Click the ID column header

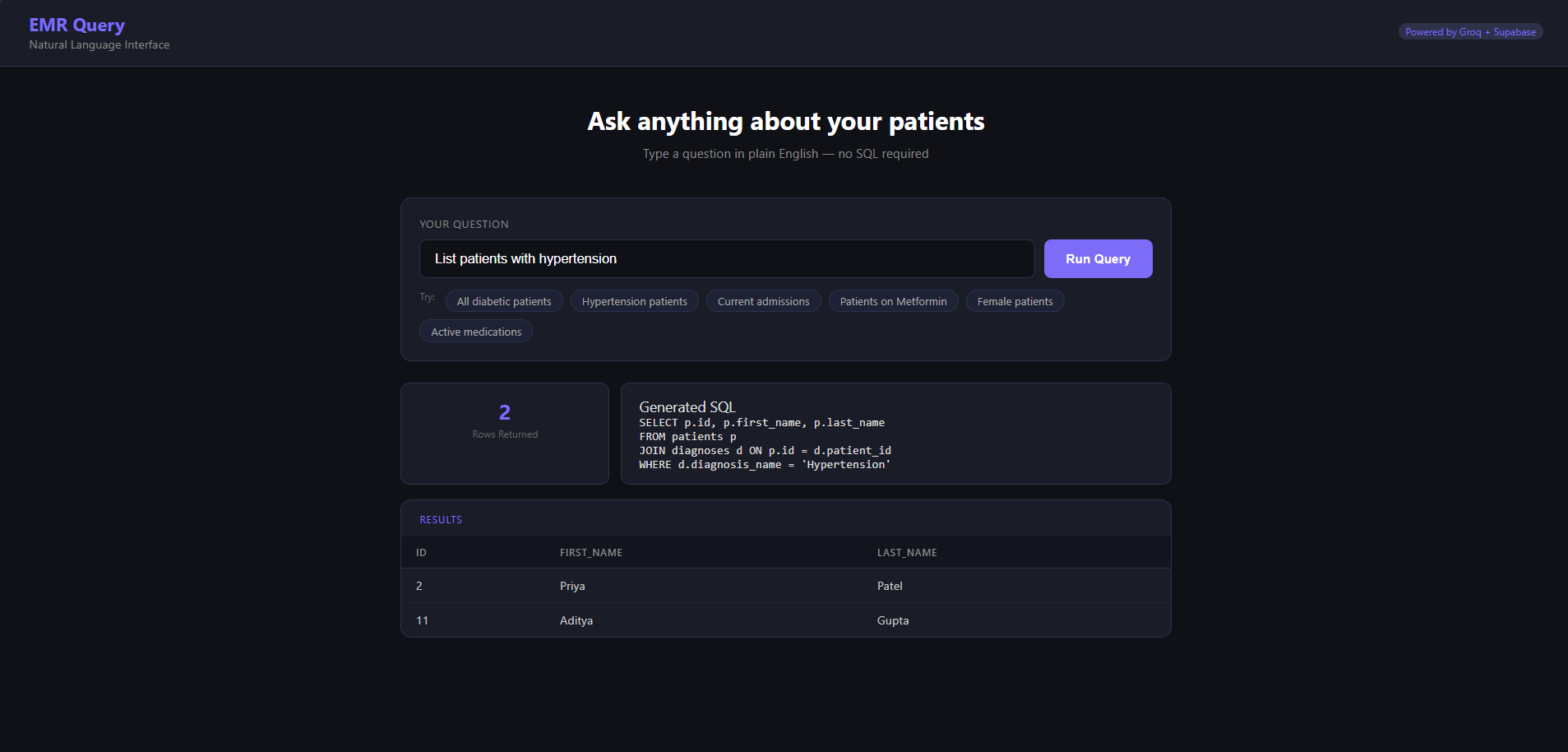tap(421, 553)
